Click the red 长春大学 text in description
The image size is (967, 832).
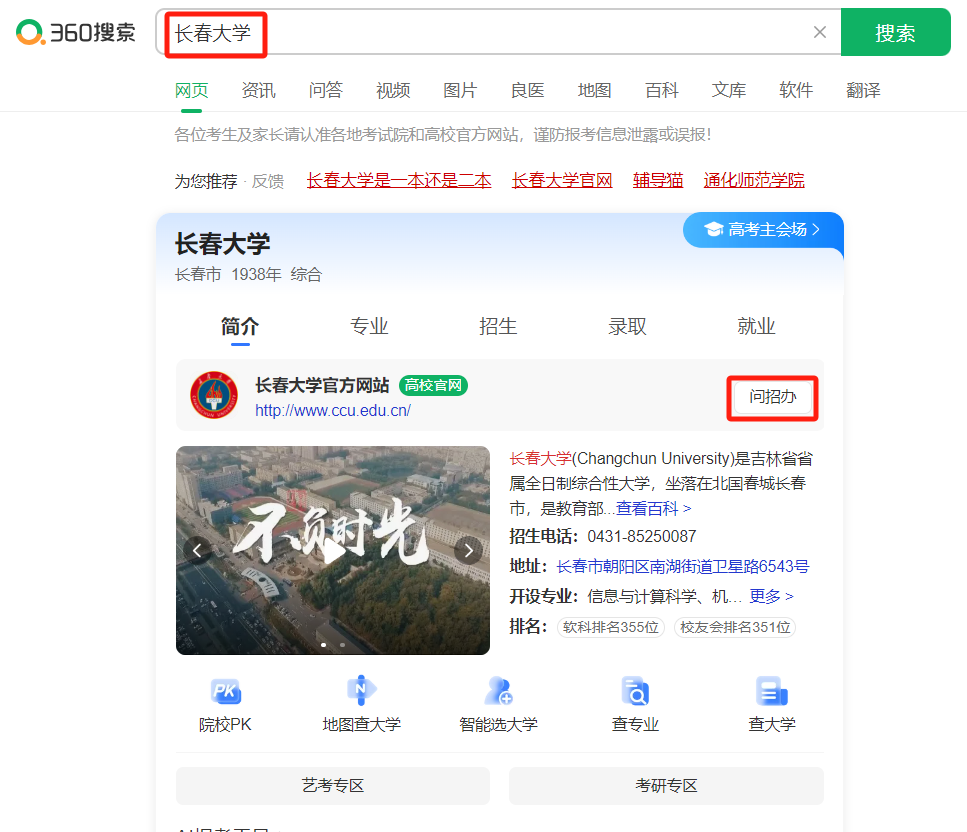pos(540,459)
